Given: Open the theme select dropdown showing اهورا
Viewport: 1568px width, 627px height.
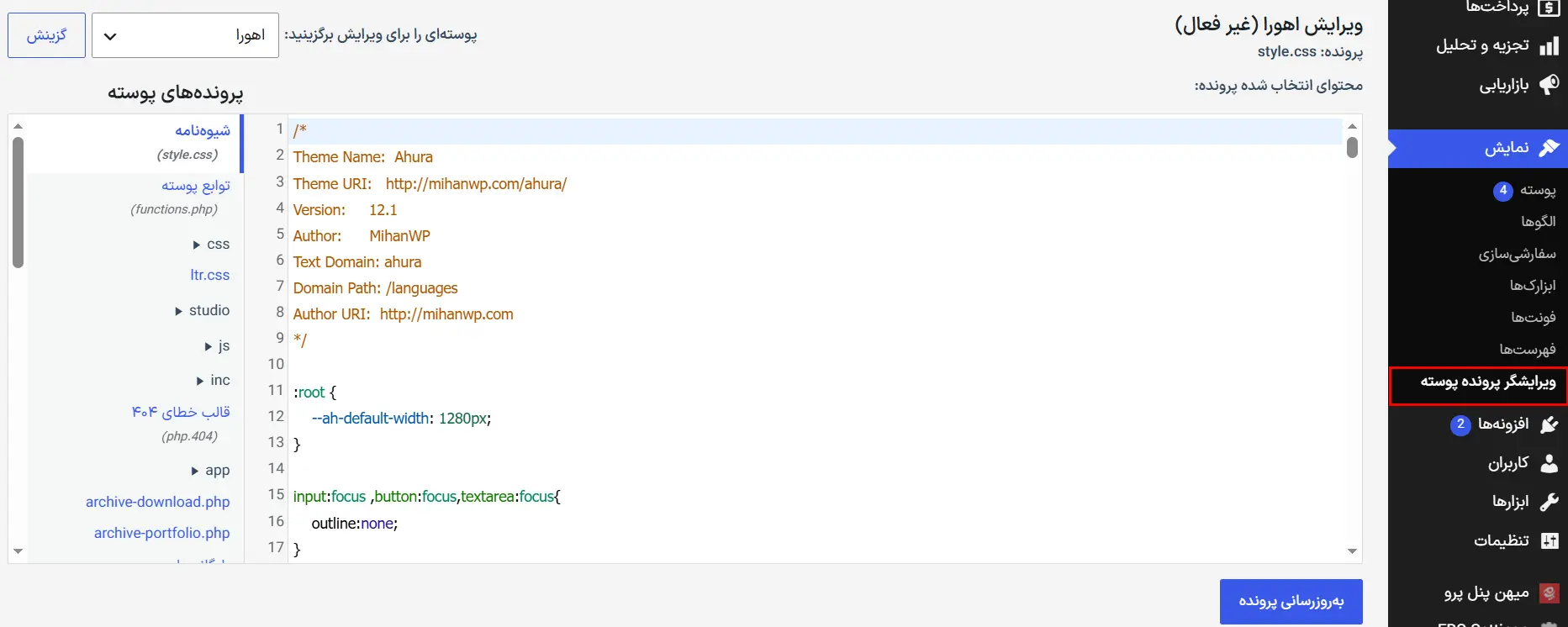Looking at the screenshot, I should coord(185,35).
